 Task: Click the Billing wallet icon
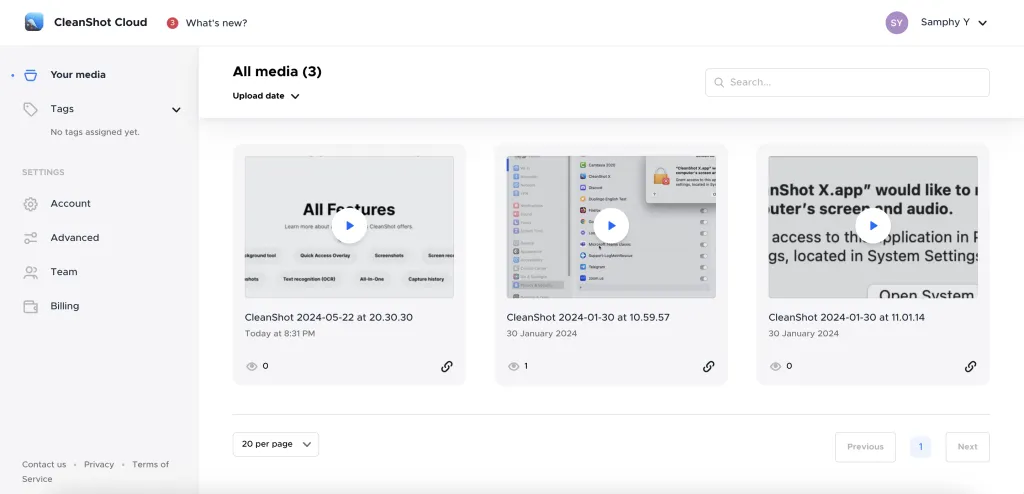(30, 306)
